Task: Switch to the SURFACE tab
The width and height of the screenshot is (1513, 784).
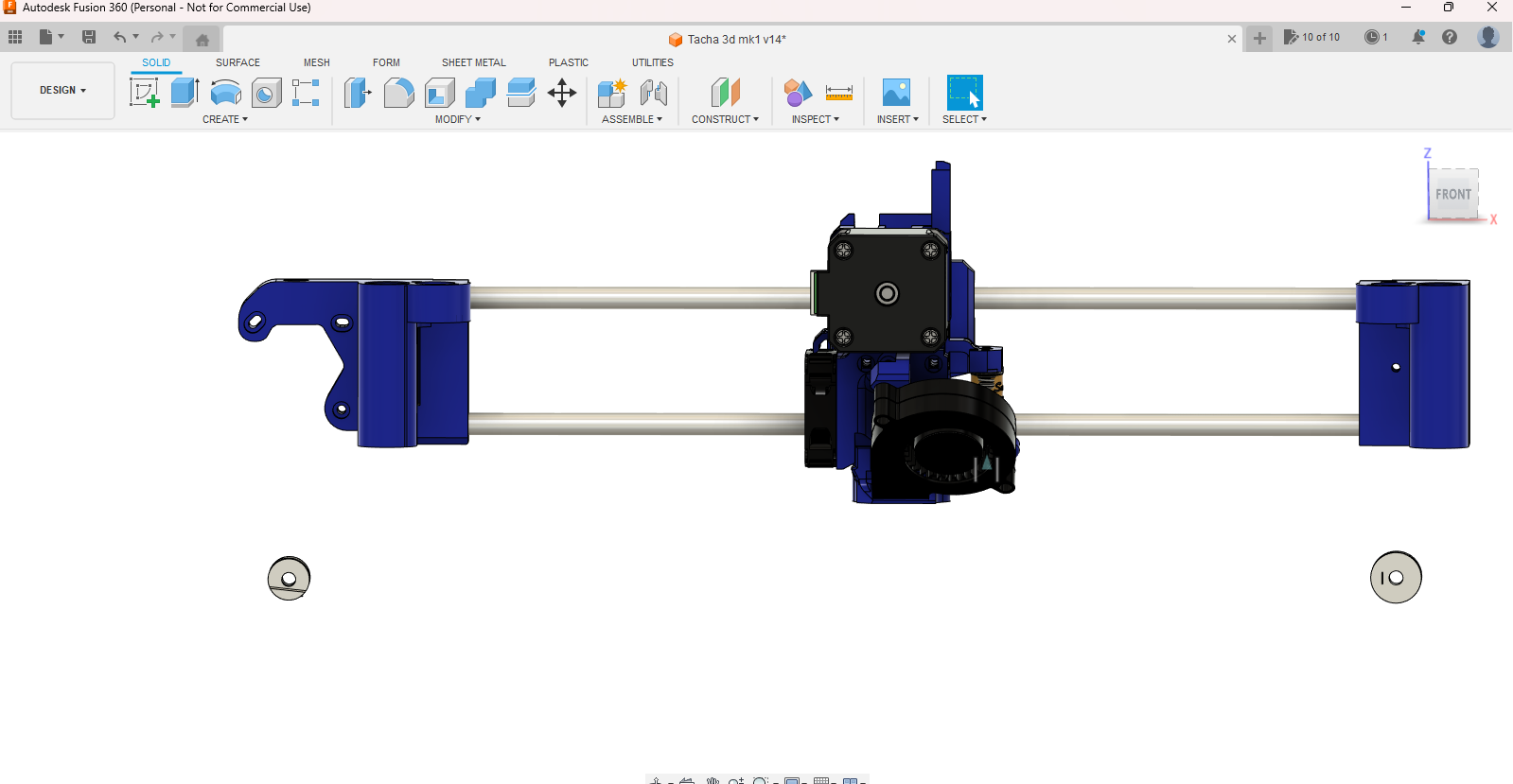Action: [238, 62]
